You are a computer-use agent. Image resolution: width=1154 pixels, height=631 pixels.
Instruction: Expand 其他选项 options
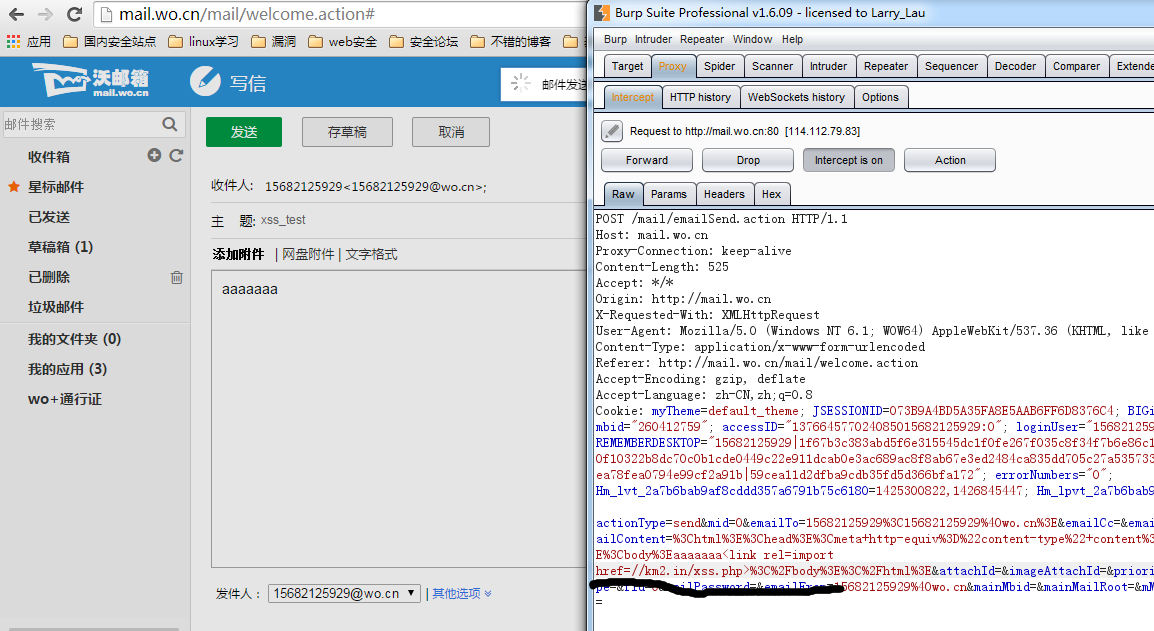462,593
